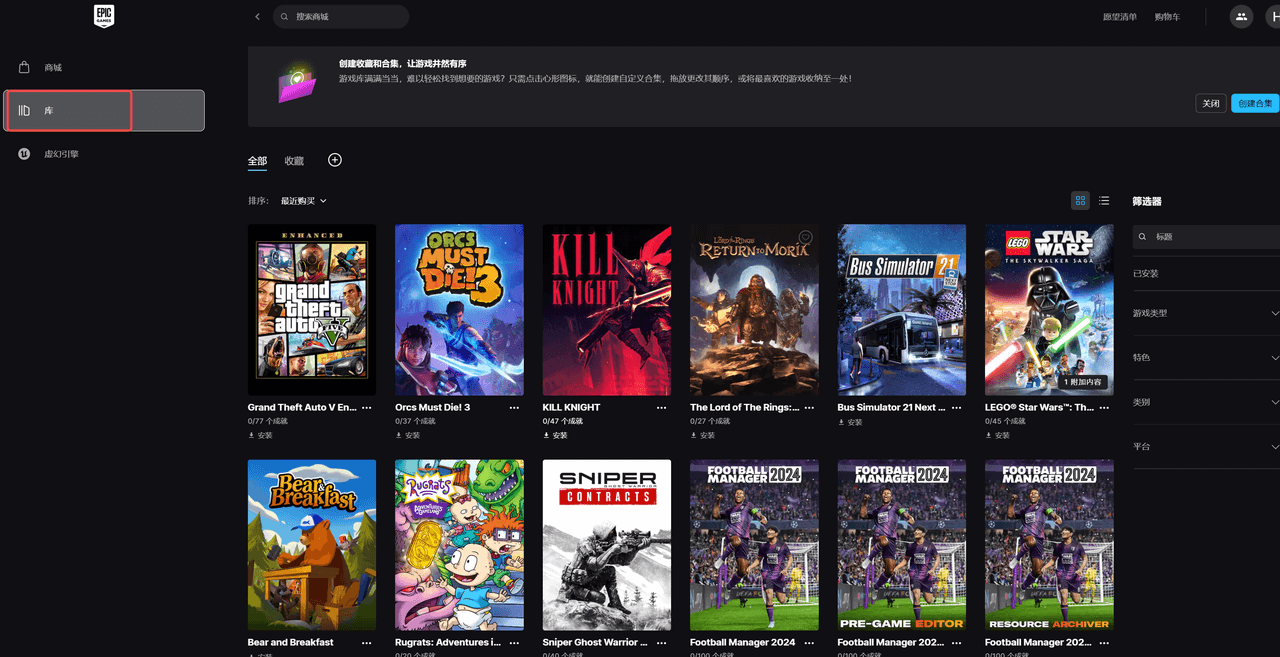This screenshot has width=1280, height=657.
Task: Expand the 游戏类型 filter section
Action: coord(1205,313)
